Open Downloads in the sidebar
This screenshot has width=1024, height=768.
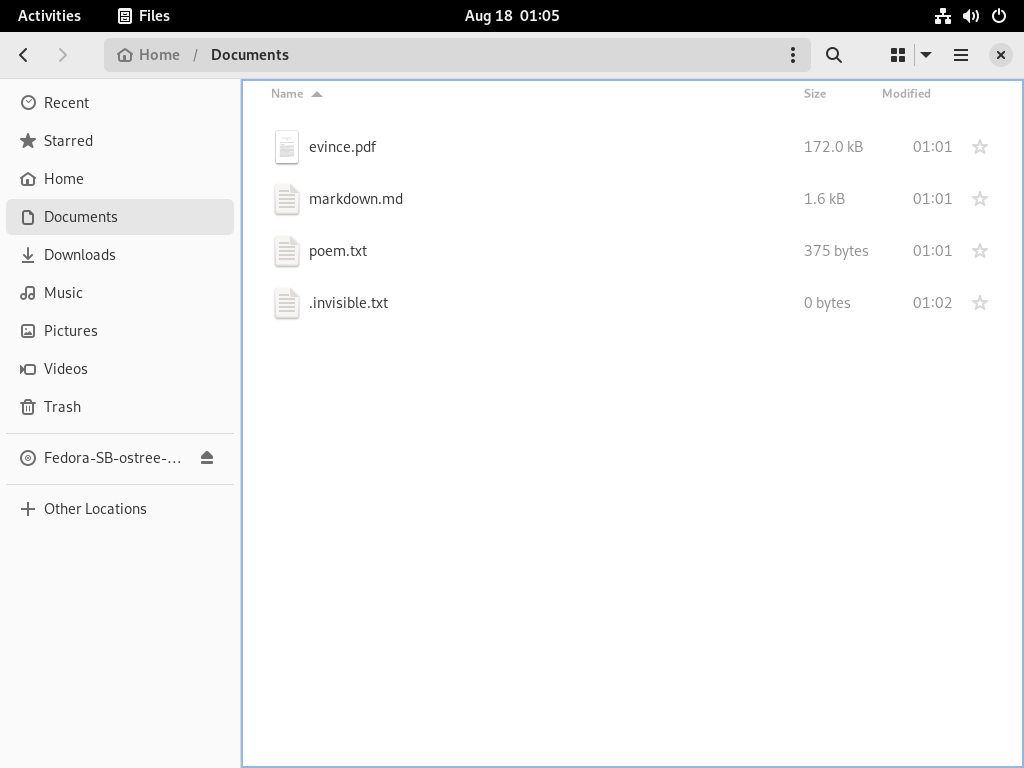[120, 255]
